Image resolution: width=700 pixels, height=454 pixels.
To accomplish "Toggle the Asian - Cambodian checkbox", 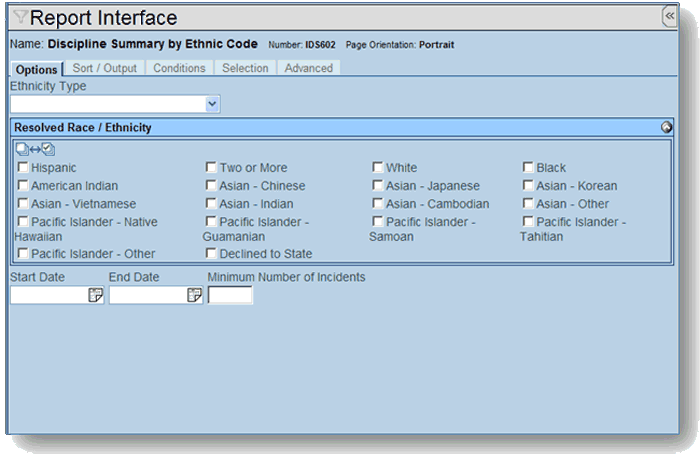I will tap(378, 204).
